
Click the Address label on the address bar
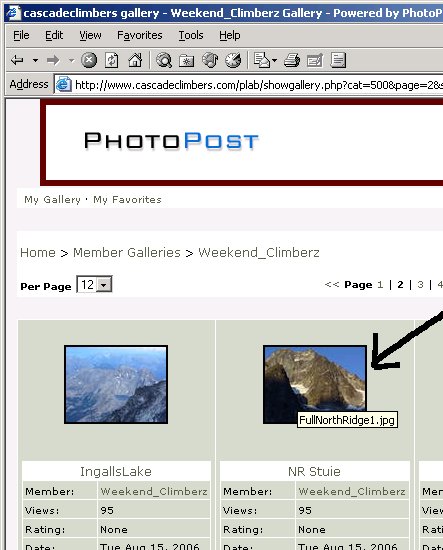[29, 85]
